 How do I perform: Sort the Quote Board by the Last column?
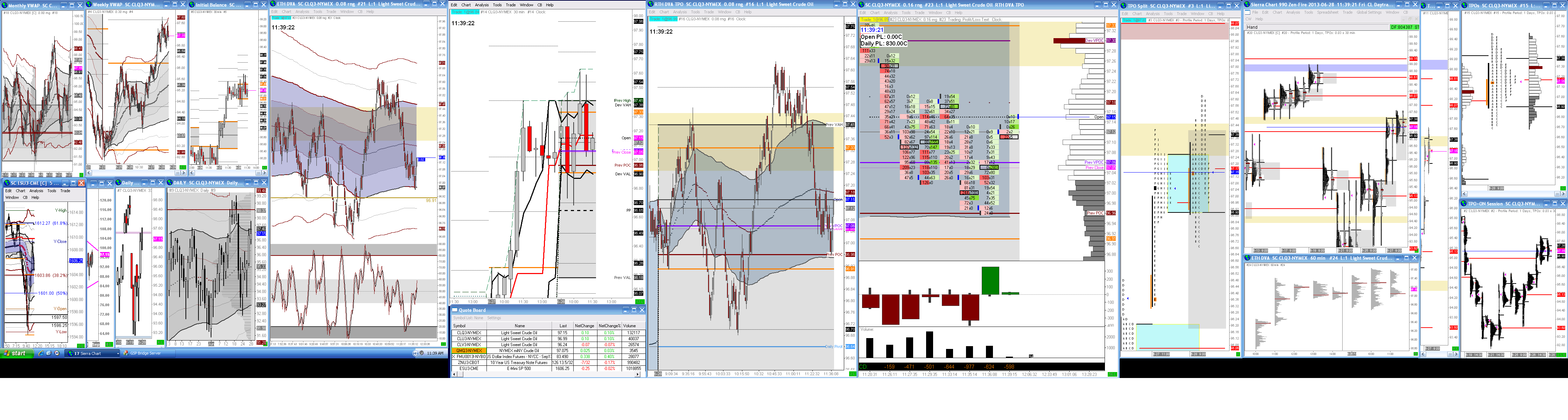562,325
